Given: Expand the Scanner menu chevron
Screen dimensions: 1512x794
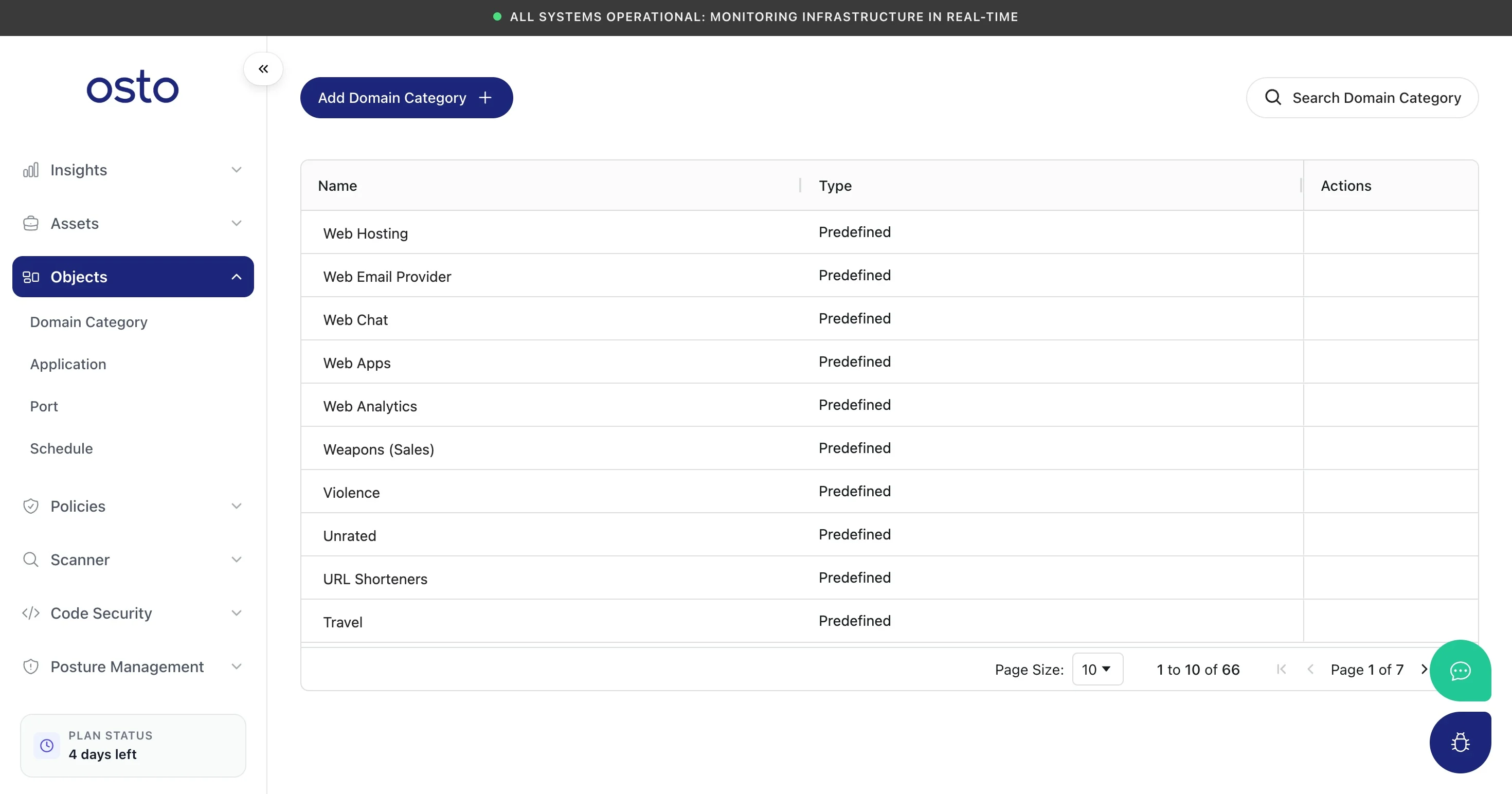Looking at the screenshot, I should point(237,560).
